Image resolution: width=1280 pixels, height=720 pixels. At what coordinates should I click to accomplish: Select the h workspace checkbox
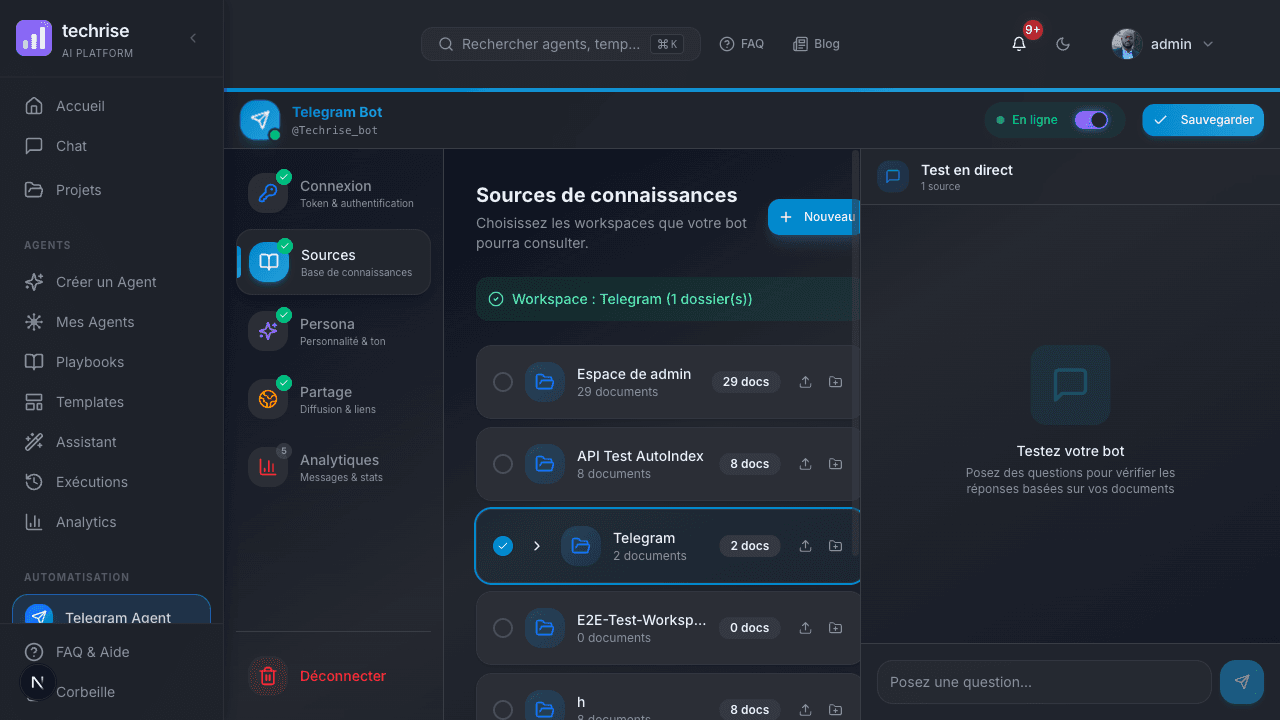503,710
